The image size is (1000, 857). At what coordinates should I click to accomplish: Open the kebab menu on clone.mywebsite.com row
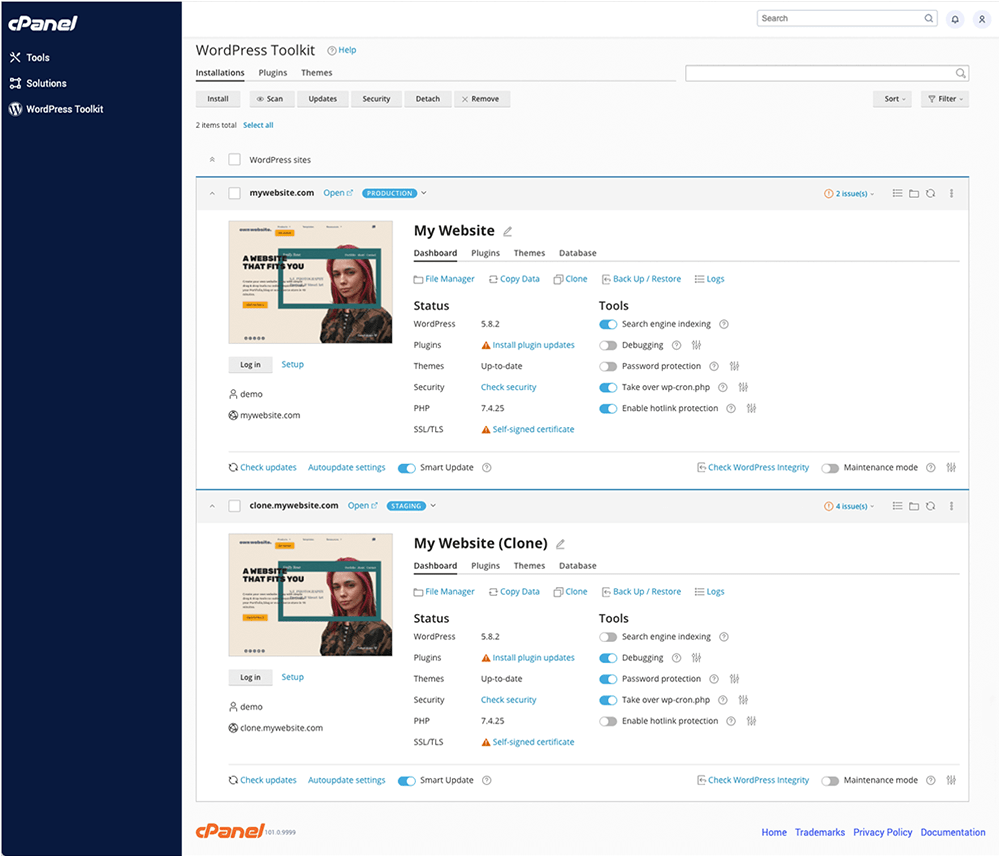tap(952, 505)
